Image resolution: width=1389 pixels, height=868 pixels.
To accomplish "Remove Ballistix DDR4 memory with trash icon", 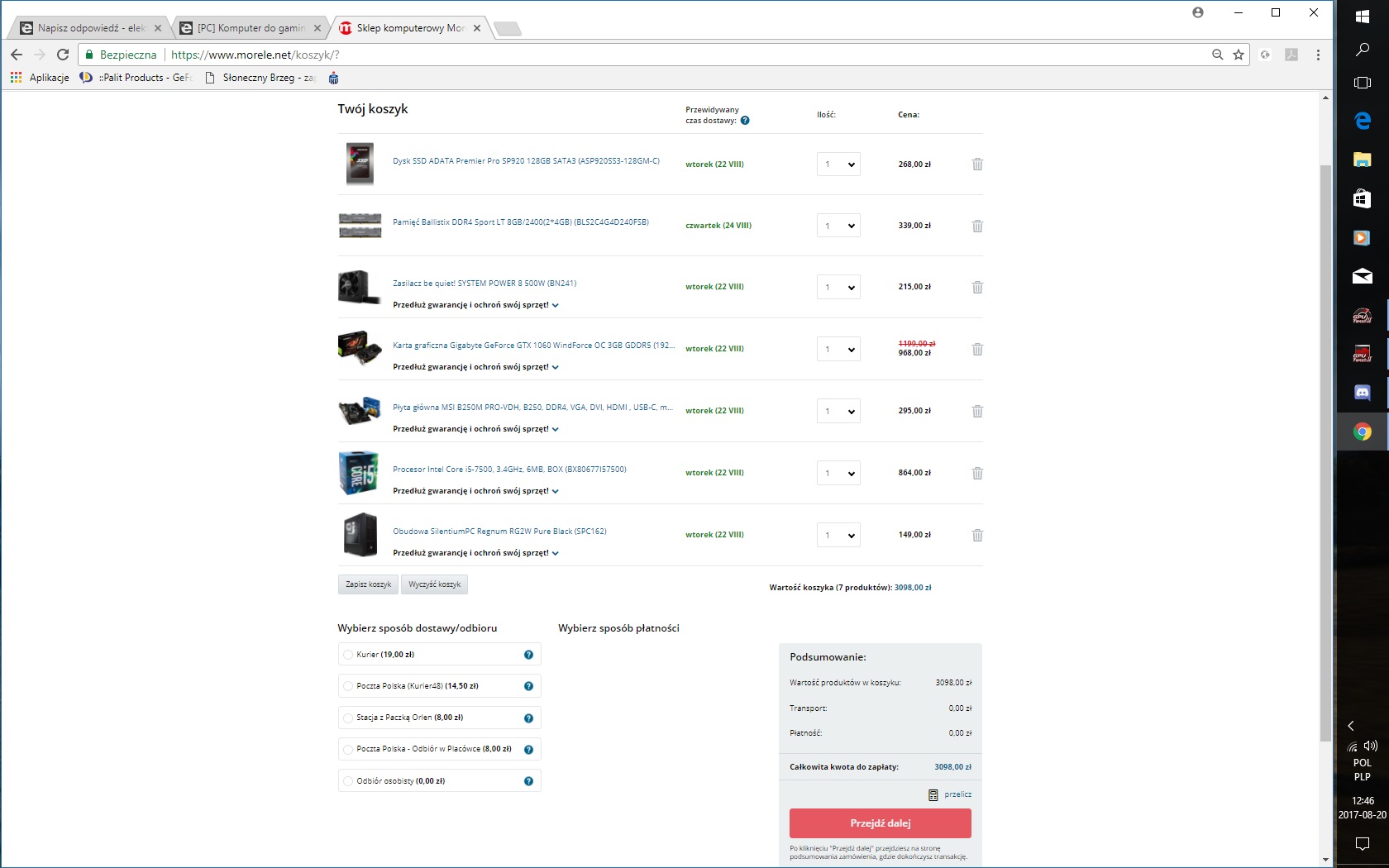I will click(x=977, y=226).
